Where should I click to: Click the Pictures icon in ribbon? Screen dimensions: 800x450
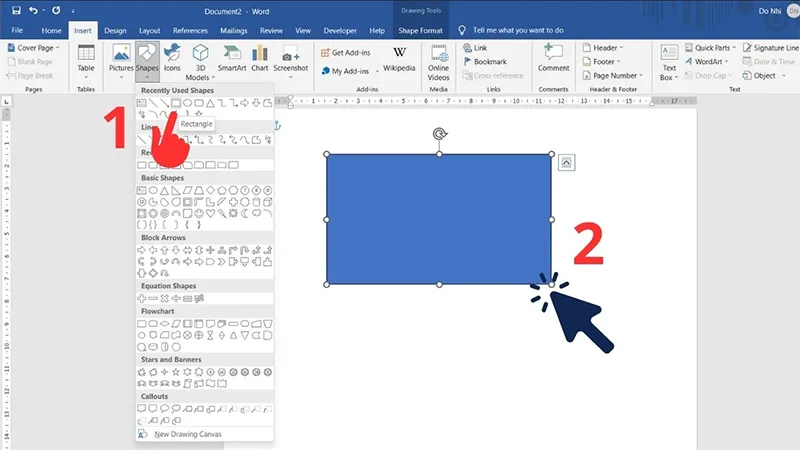[120, 60]
